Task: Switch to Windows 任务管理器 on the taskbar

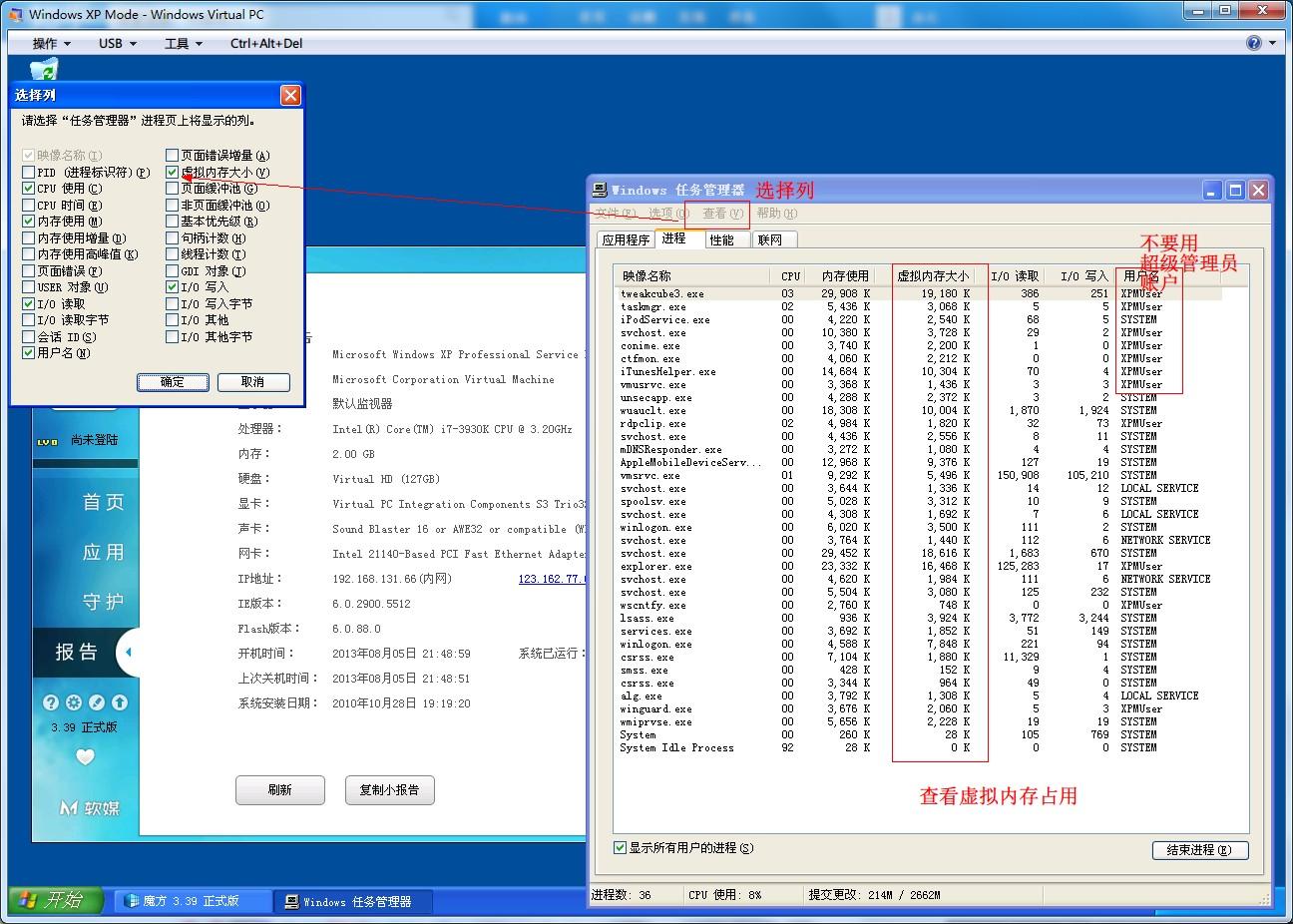Action: click(354, 901)
